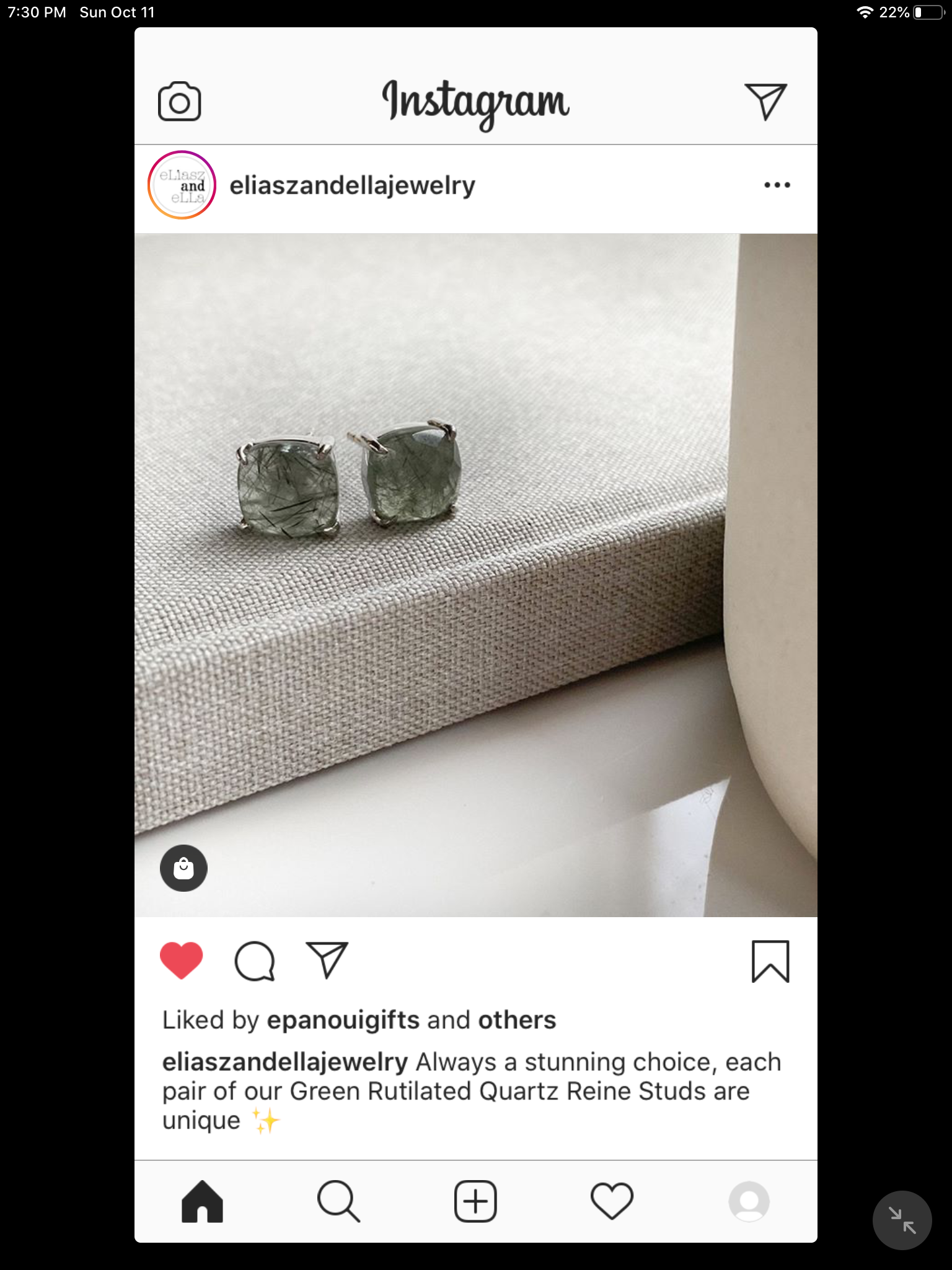The width and height of the screenshot is (952, 1270).
Task: Open eliaszandellajewelry profile from post header
Action: tap(352, 185)
